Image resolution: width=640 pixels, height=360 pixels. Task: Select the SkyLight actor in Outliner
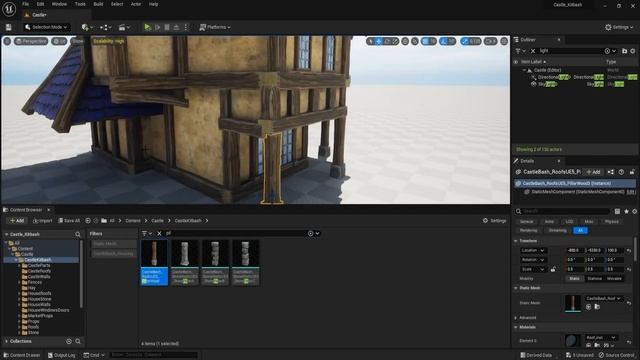pyautogui.click(x=548, y=84)
